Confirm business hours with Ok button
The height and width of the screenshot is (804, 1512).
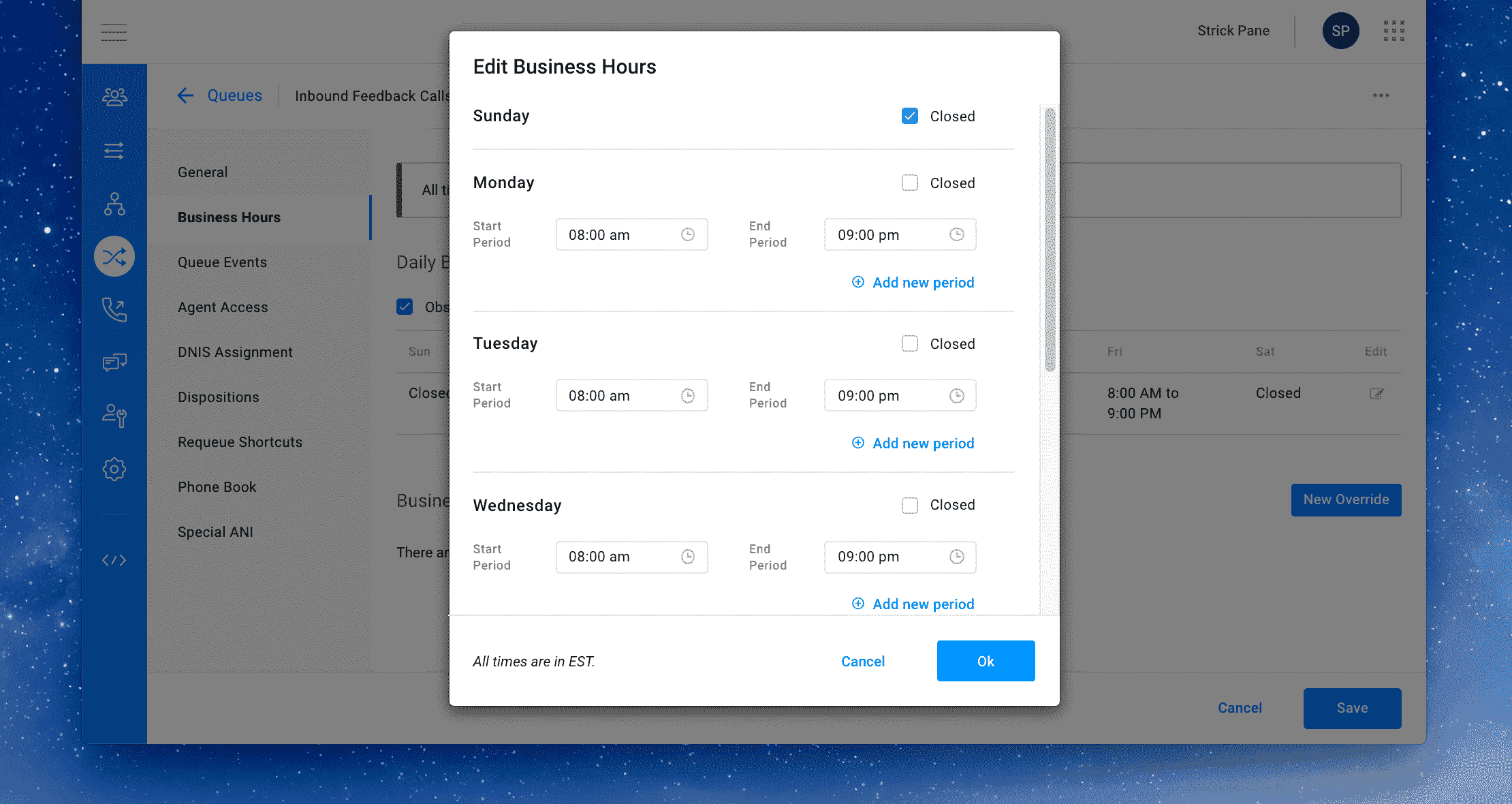pyautogui.click(x=986, y=661)
